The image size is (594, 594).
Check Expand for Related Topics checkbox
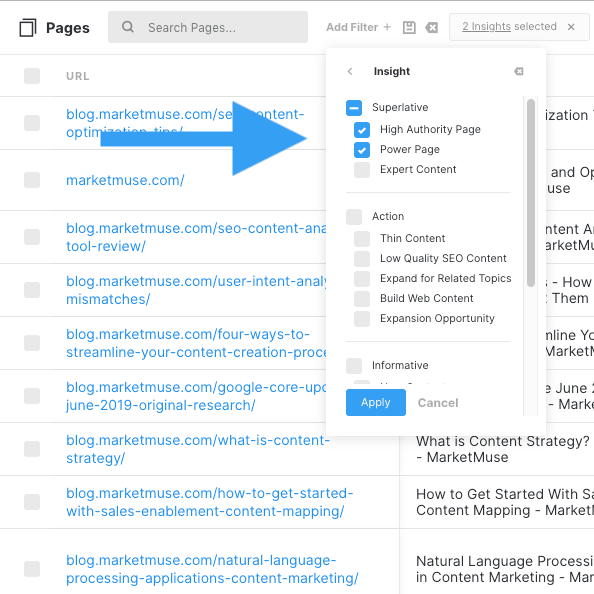click(362, 279)
